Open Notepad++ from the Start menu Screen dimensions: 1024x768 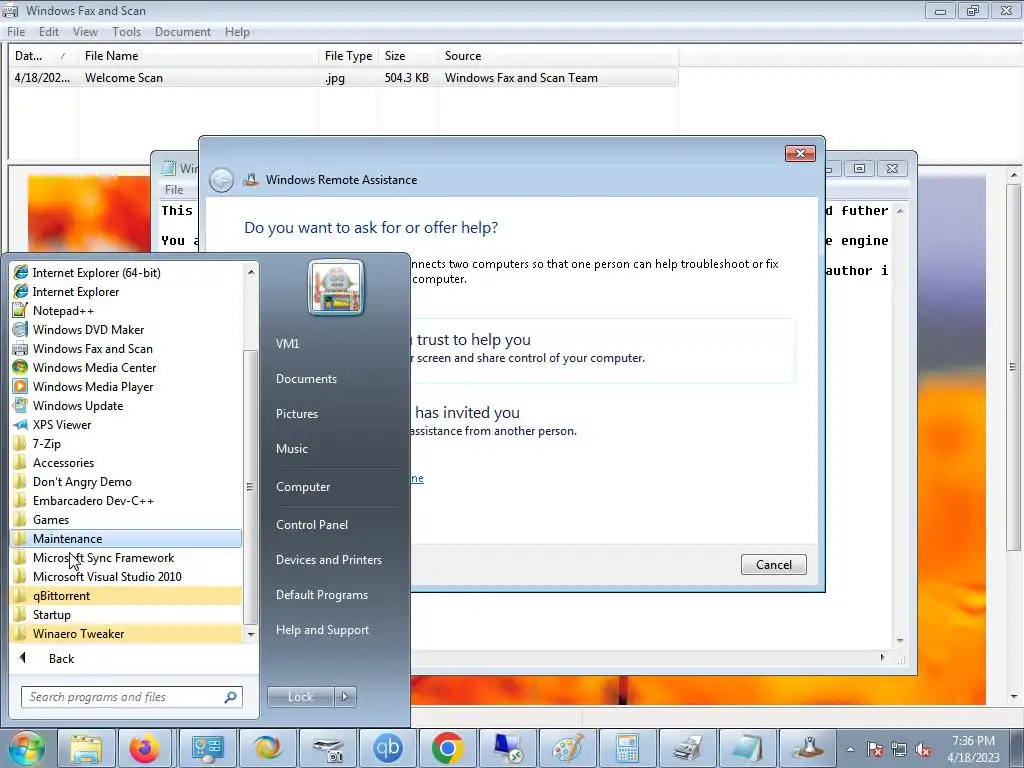(126, 311)
